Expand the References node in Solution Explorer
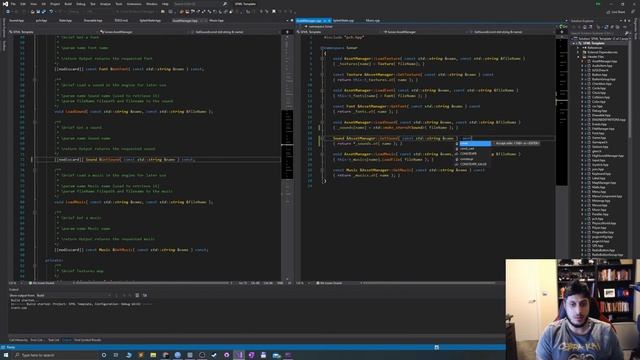640x360 pixels. coord(578,48)
